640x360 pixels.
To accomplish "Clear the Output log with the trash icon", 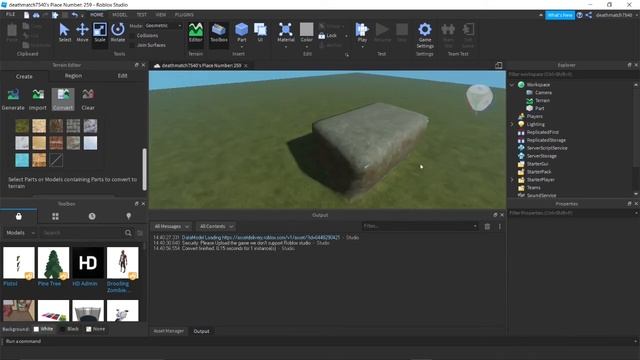I will pyautogui.click(x=487, y=226).
